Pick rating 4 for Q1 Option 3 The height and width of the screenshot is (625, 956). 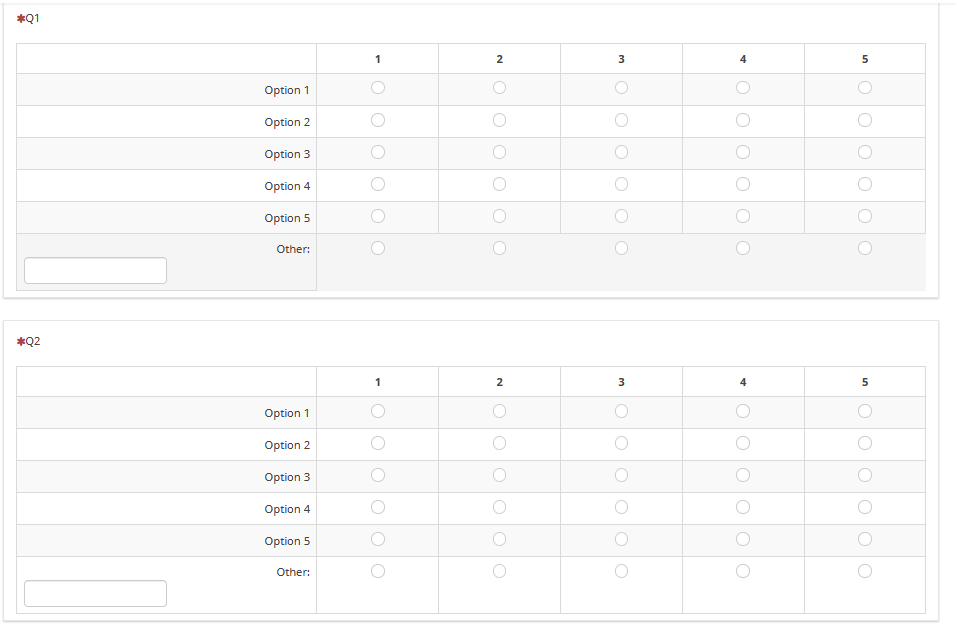click(743, 152)
